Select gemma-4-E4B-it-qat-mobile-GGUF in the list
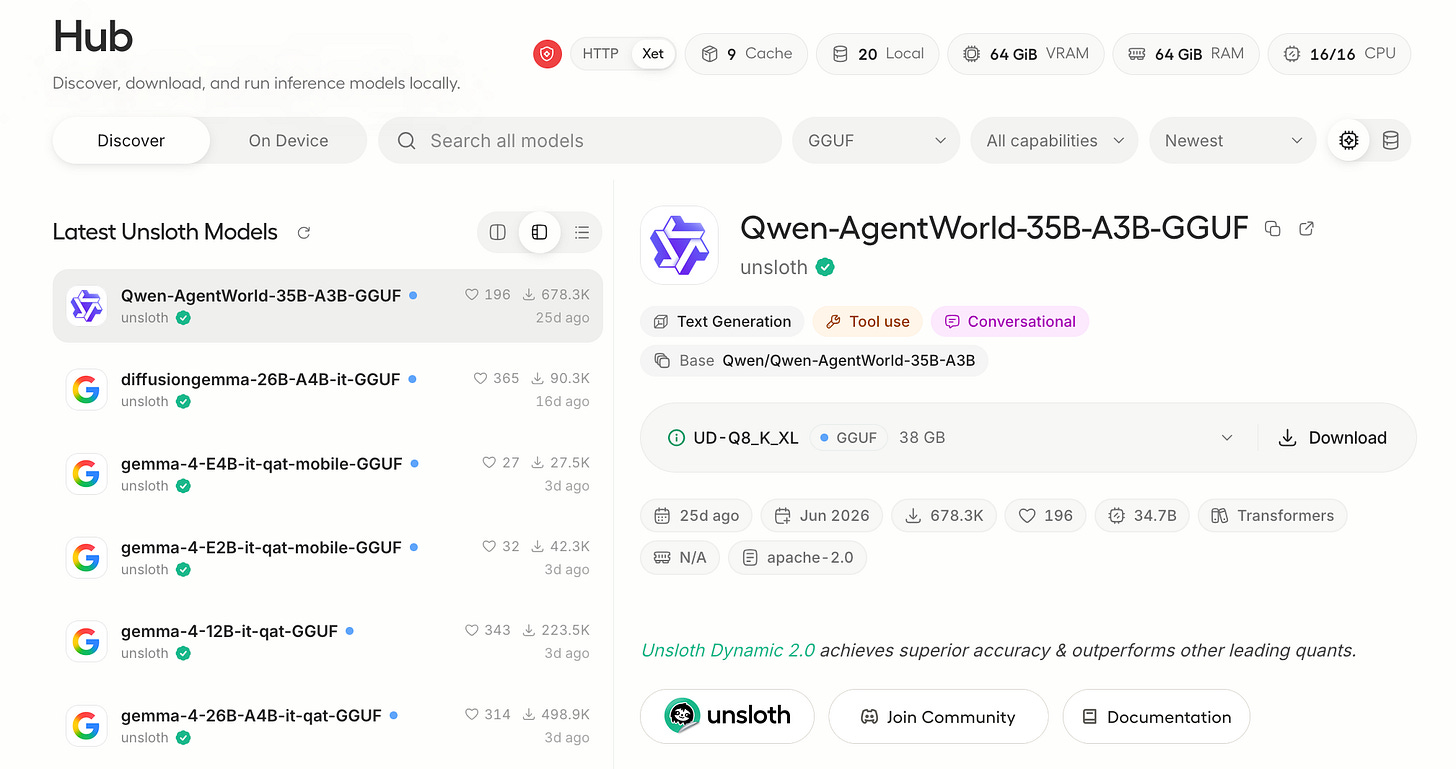 [328, 474]
